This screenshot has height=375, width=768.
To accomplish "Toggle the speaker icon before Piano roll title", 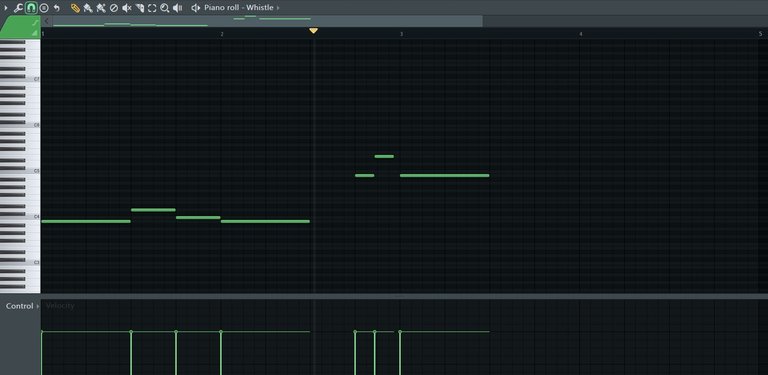I will point(195,8).
